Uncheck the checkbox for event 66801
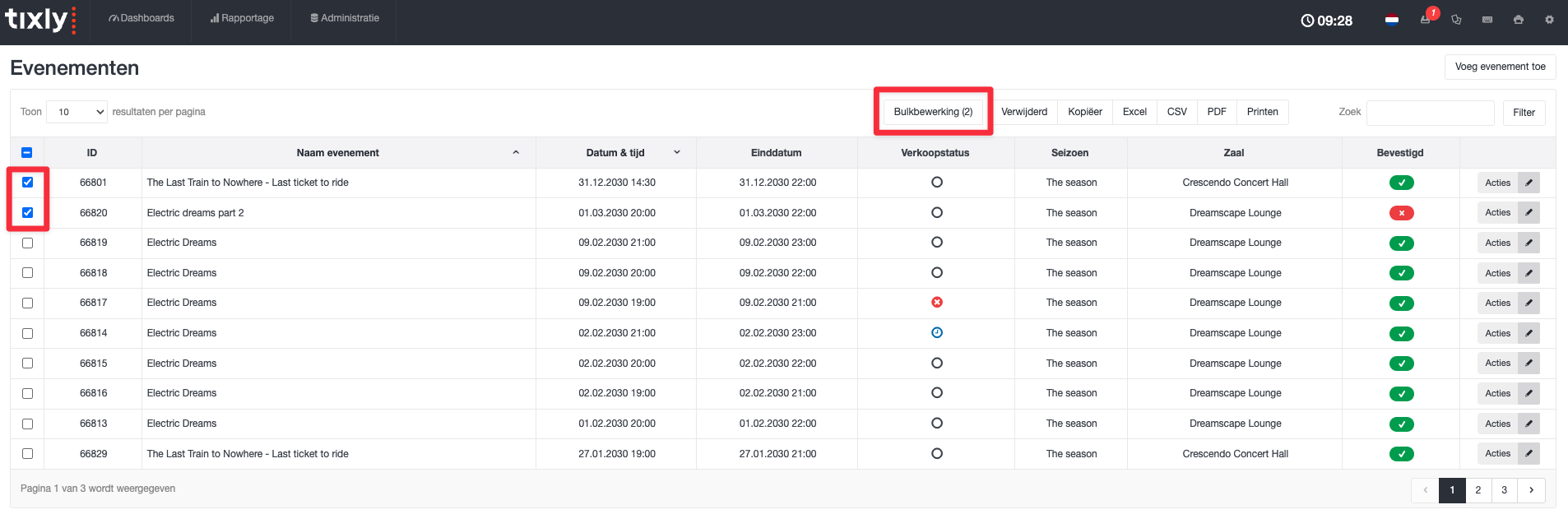1568x528 pixels. click(27, 183)
